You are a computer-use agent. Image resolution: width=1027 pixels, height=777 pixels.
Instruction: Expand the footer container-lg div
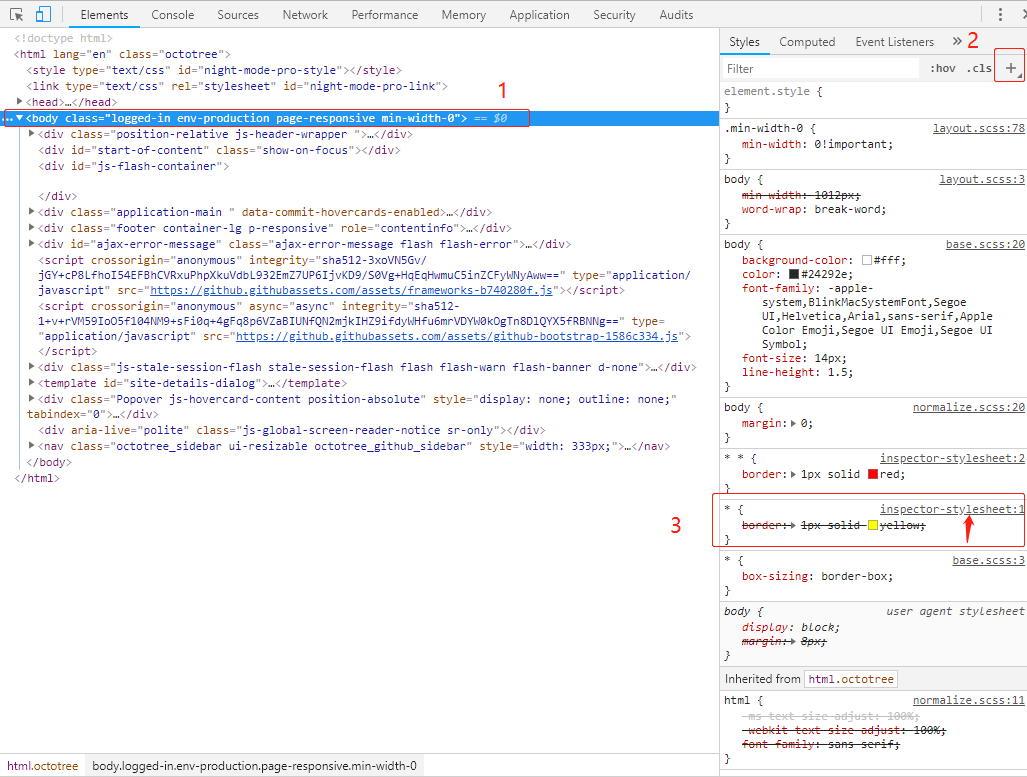(x=31, y=228)
